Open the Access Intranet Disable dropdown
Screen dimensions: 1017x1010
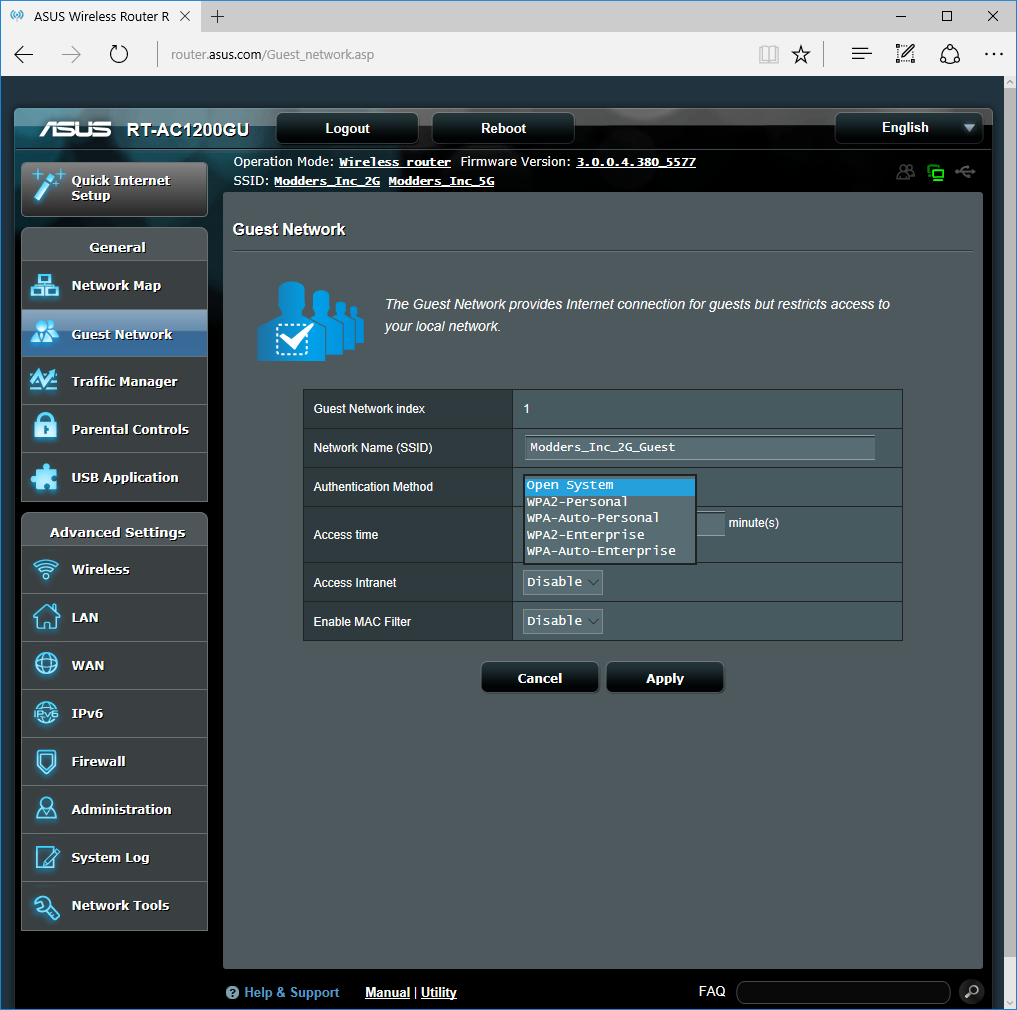point(562,582)
